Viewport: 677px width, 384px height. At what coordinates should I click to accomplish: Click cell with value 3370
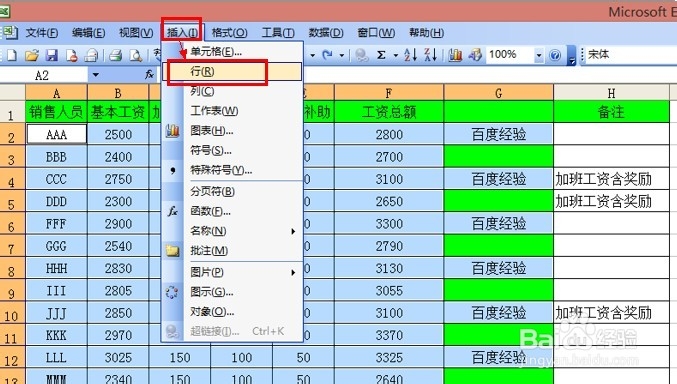389,335
